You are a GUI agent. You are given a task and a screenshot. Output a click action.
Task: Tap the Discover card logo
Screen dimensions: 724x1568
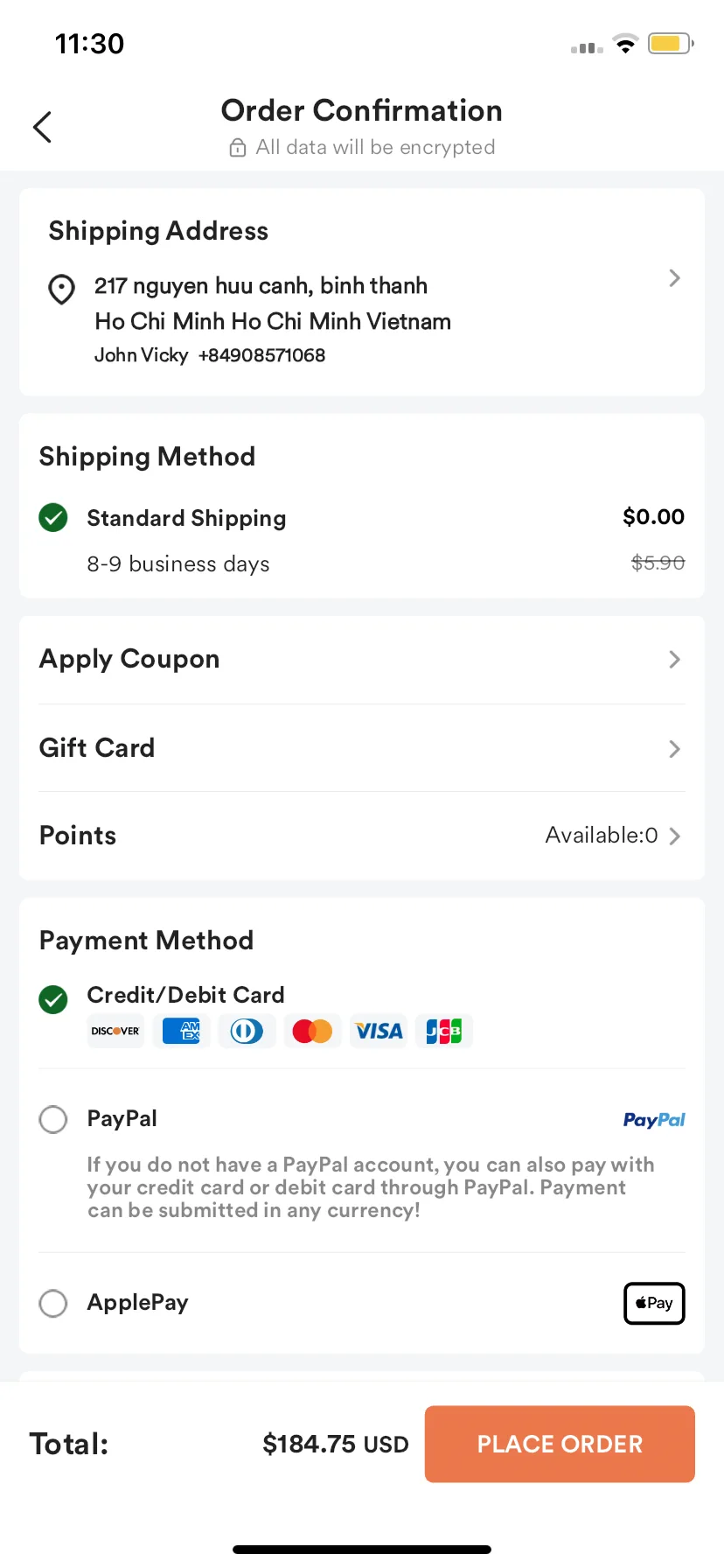(x=115, y=1031)
